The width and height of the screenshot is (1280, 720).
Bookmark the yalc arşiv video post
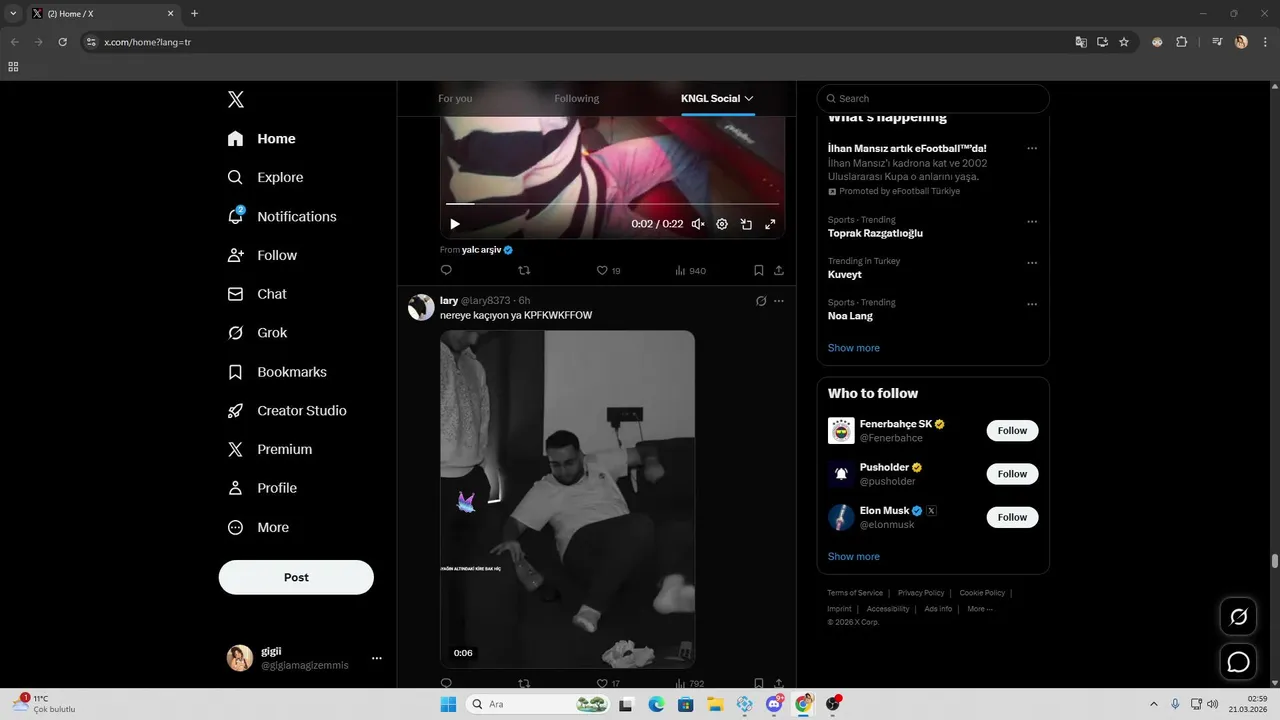pyautogui.click(x=759, y=270)
